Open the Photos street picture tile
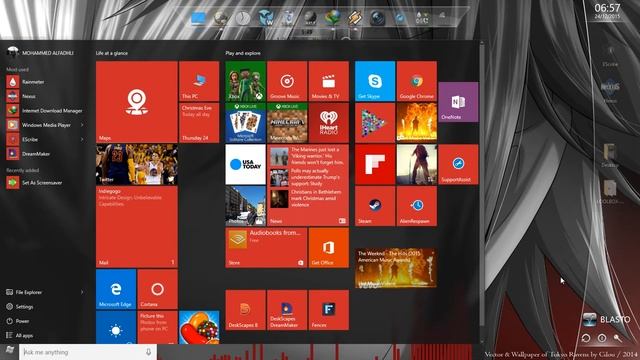Viewport: 640px width, 360px height. pos(245,206)
